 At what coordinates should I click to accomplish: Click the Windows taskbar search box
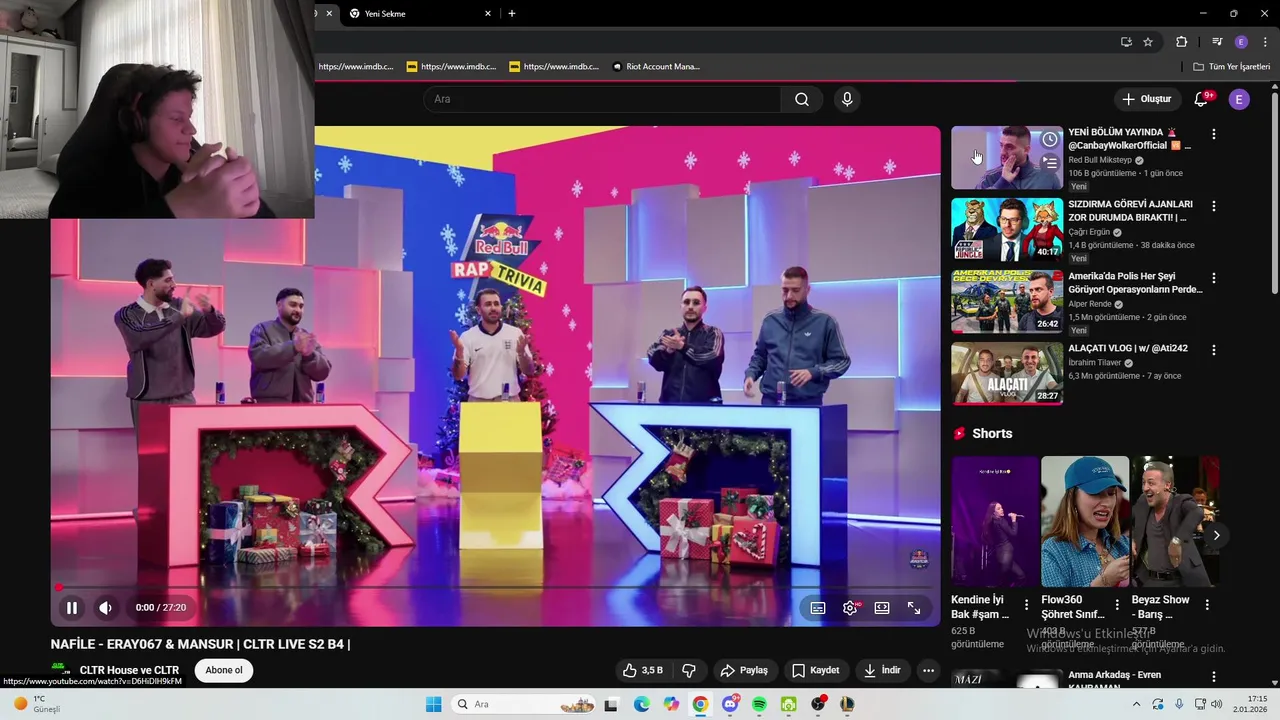point(525,704)
